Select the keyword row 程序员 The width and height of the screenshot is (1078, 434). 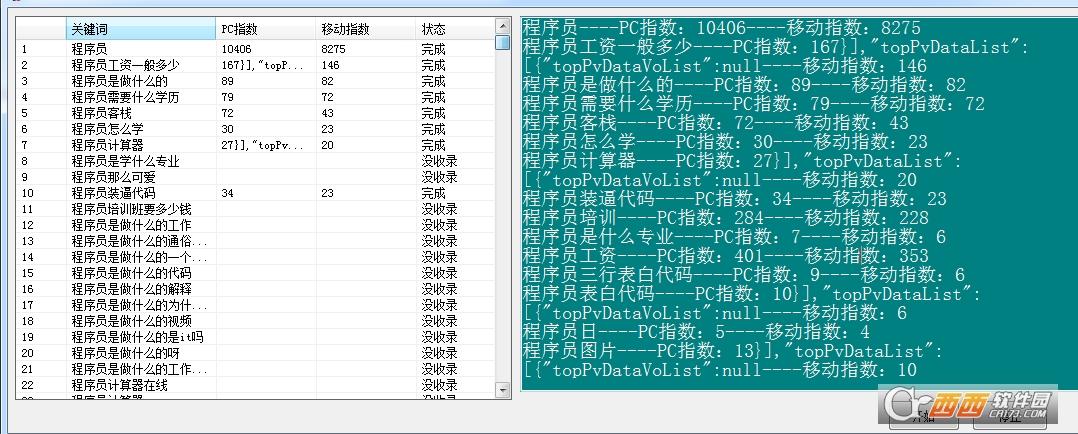[255, 49]
